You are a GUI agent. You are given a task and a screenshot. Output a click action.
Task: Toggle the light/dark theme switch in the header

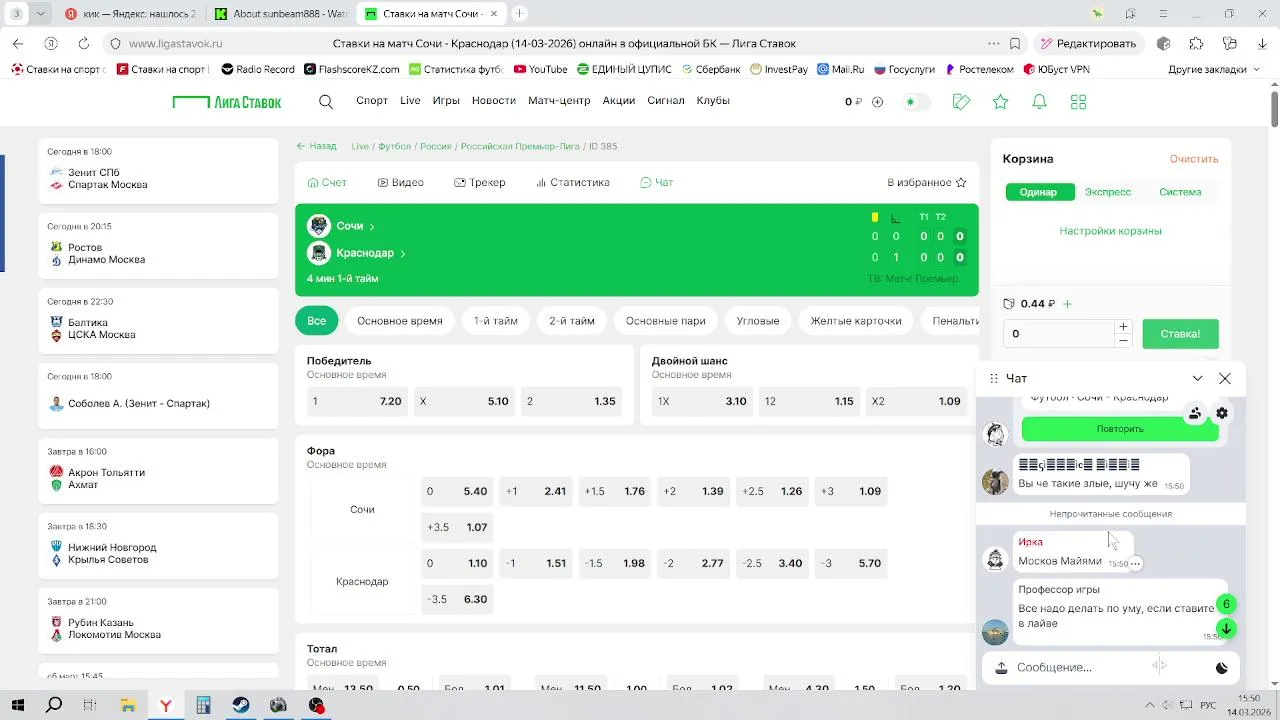tap(915, 102)
